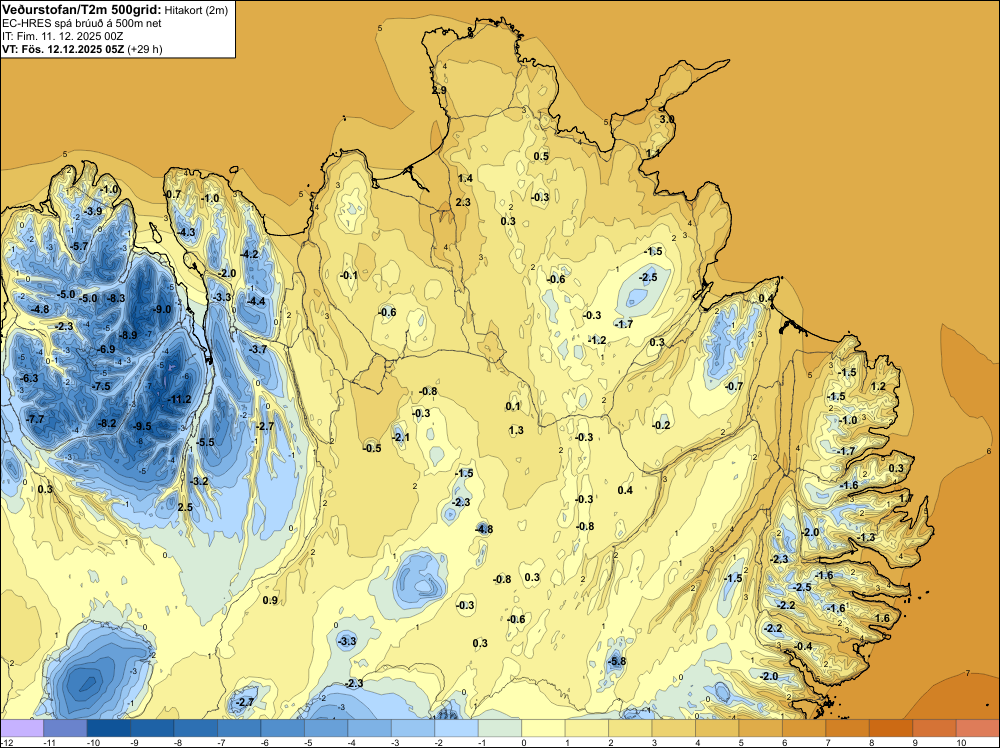Image resolution: width=1000 pixels, height=748 pixels.
Task: Click the temperature label -8.9
Action: click(x=128, y=335)
